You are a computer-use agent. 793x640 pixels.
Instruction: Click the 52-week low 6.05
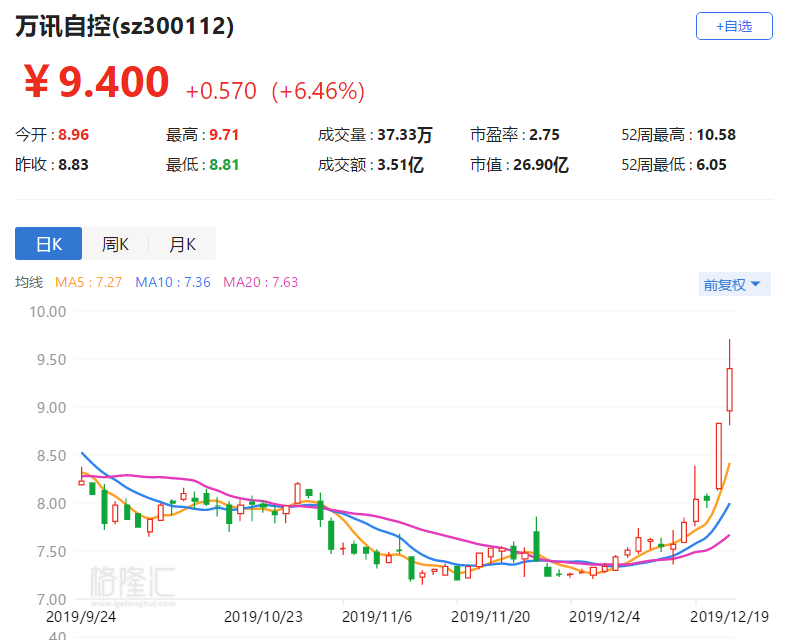pos(712,164)
